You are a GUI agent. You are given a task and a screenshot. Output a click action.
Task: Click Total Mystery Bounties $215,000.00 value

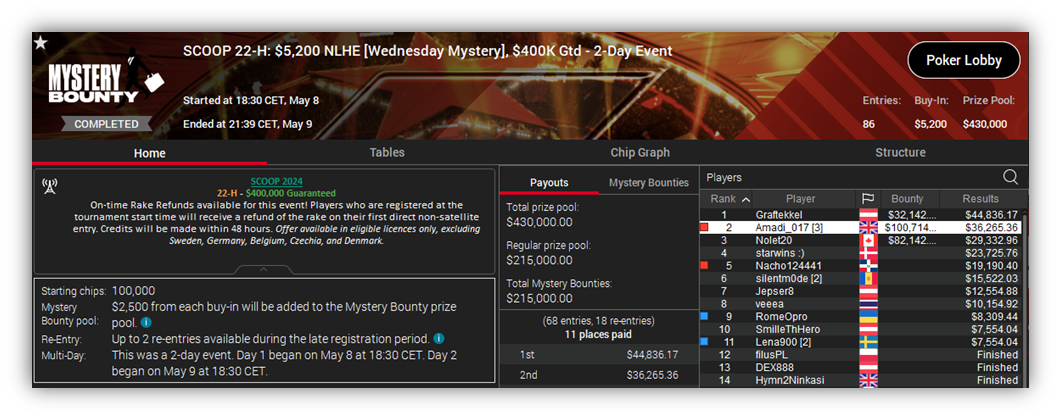(539, 298)
